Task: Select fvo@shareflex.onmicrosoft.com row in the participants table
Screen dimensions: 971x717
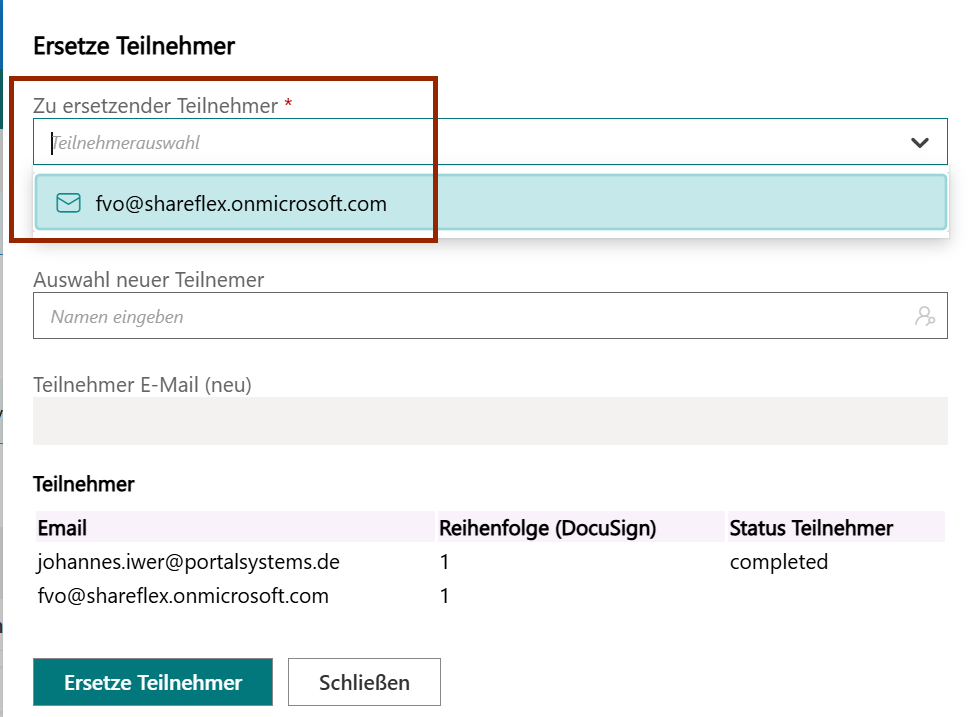Action: (x=183, y=596)
